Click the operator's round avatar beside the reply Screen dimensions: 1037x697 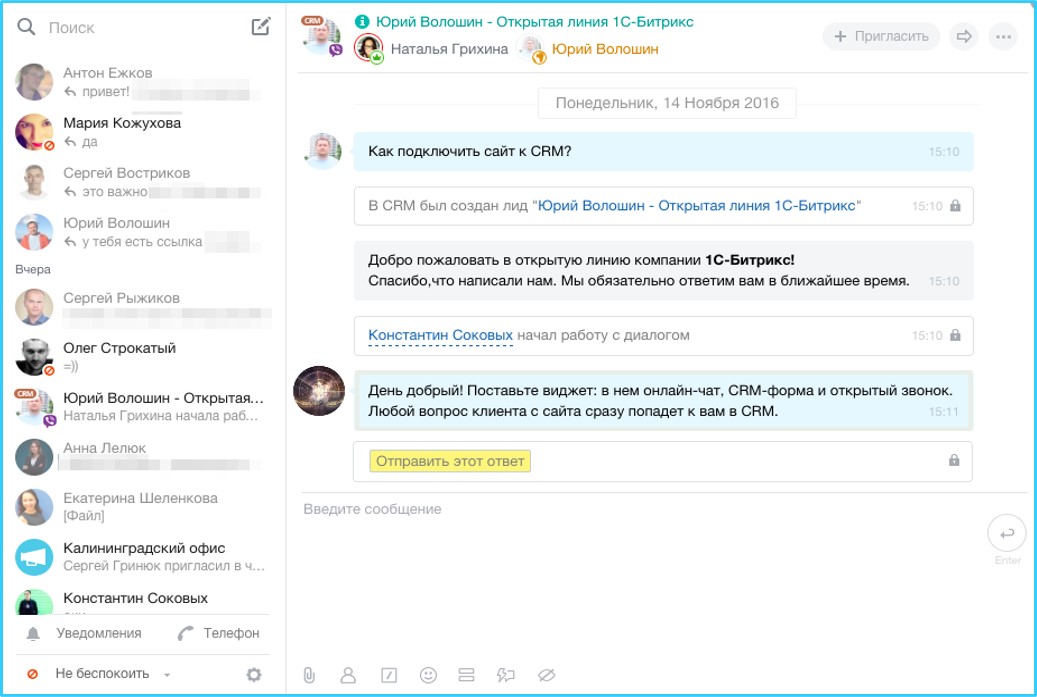[319, 391]
